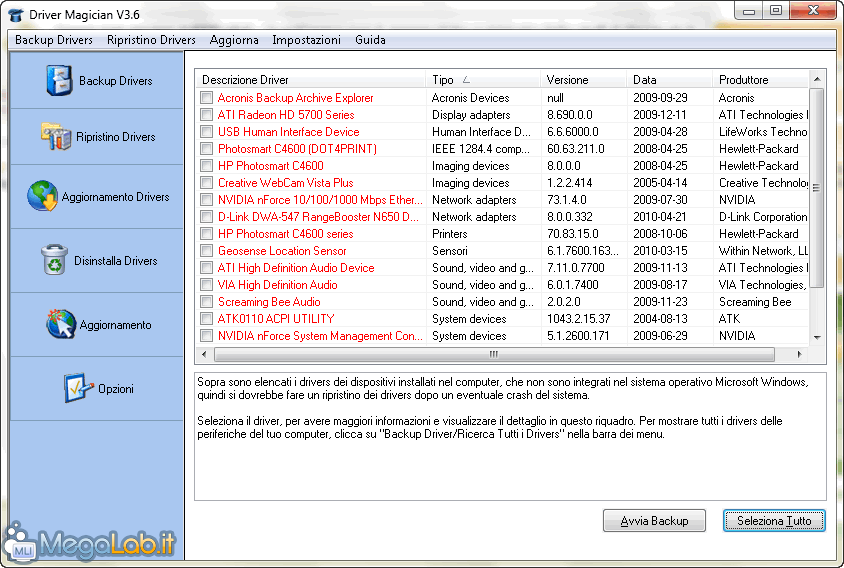Image resolution: width=844 pixels, height=568 pixels.
Task: Click the Printers type cell
Action: tap(449, 234)
